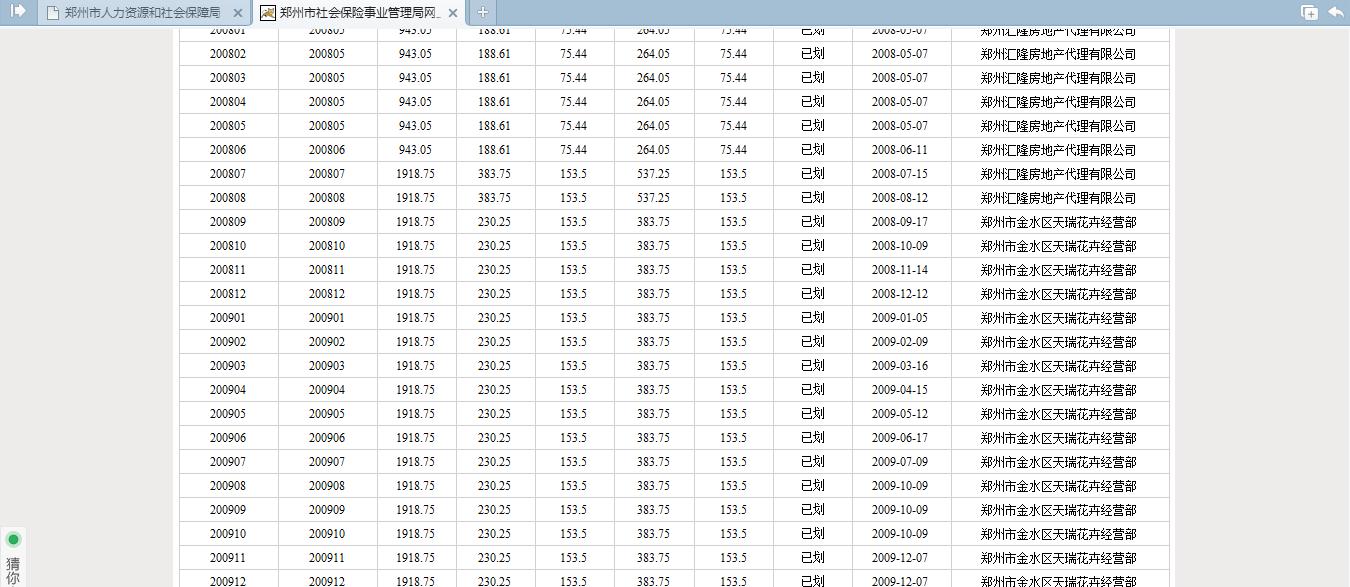1350x587 pixels.
Task: Click 1918.75 in the 2008-11-14 row
Action: pyautogui.click(x=415, y=270)
